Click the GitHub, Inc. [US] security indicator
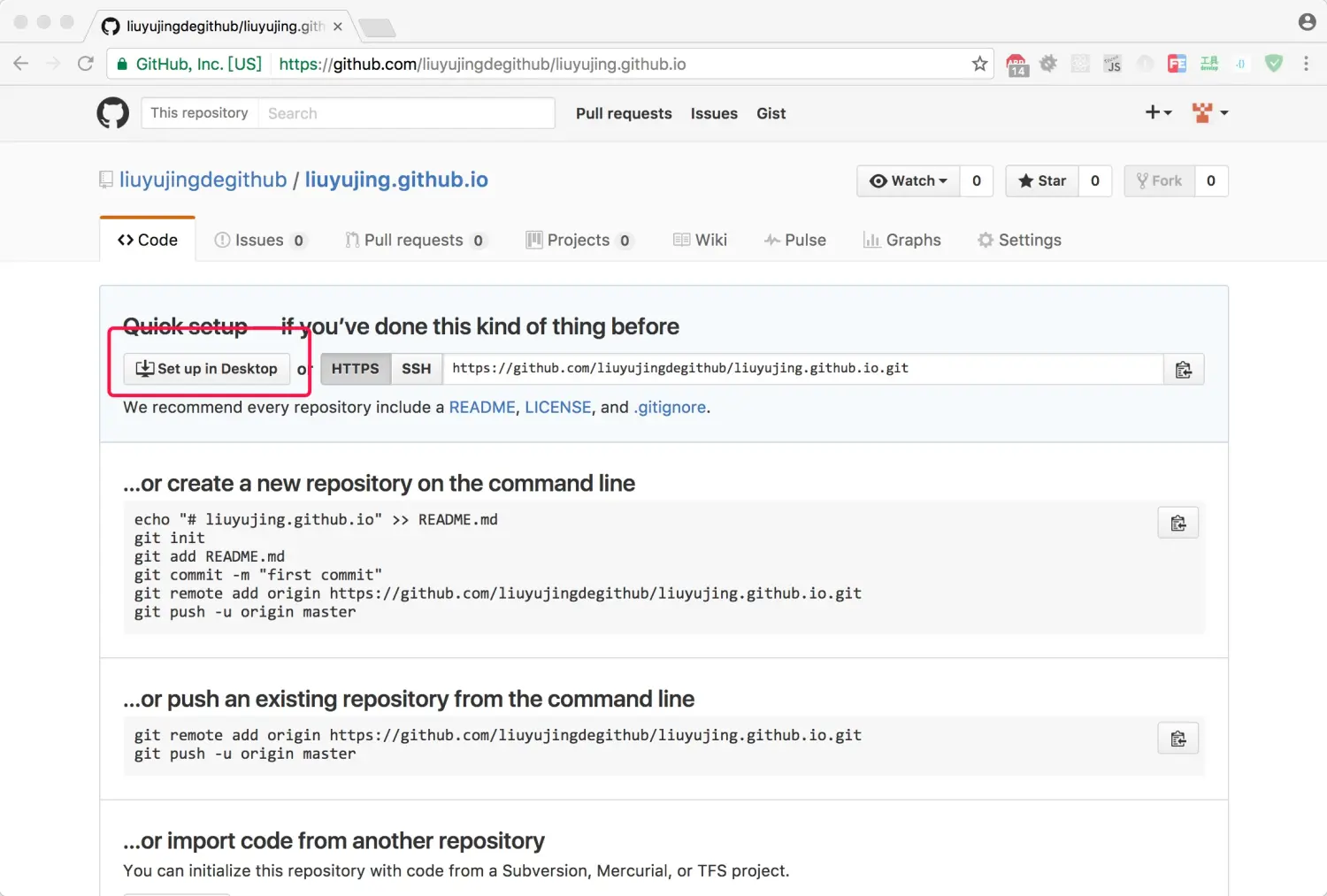 [x=188, y=64]
